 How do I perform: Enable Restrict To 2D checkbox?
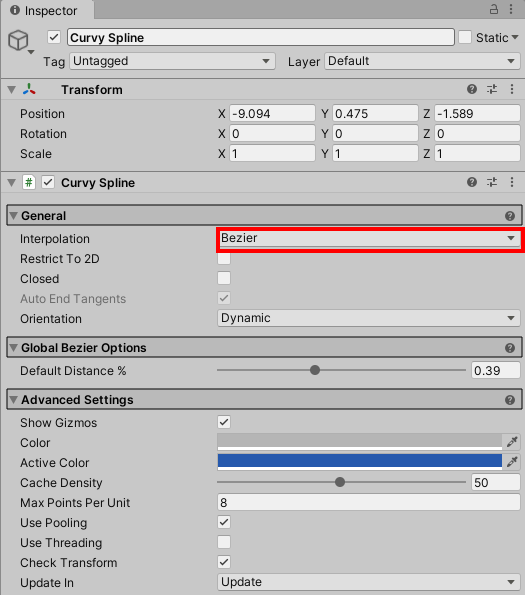click(224, 258)
